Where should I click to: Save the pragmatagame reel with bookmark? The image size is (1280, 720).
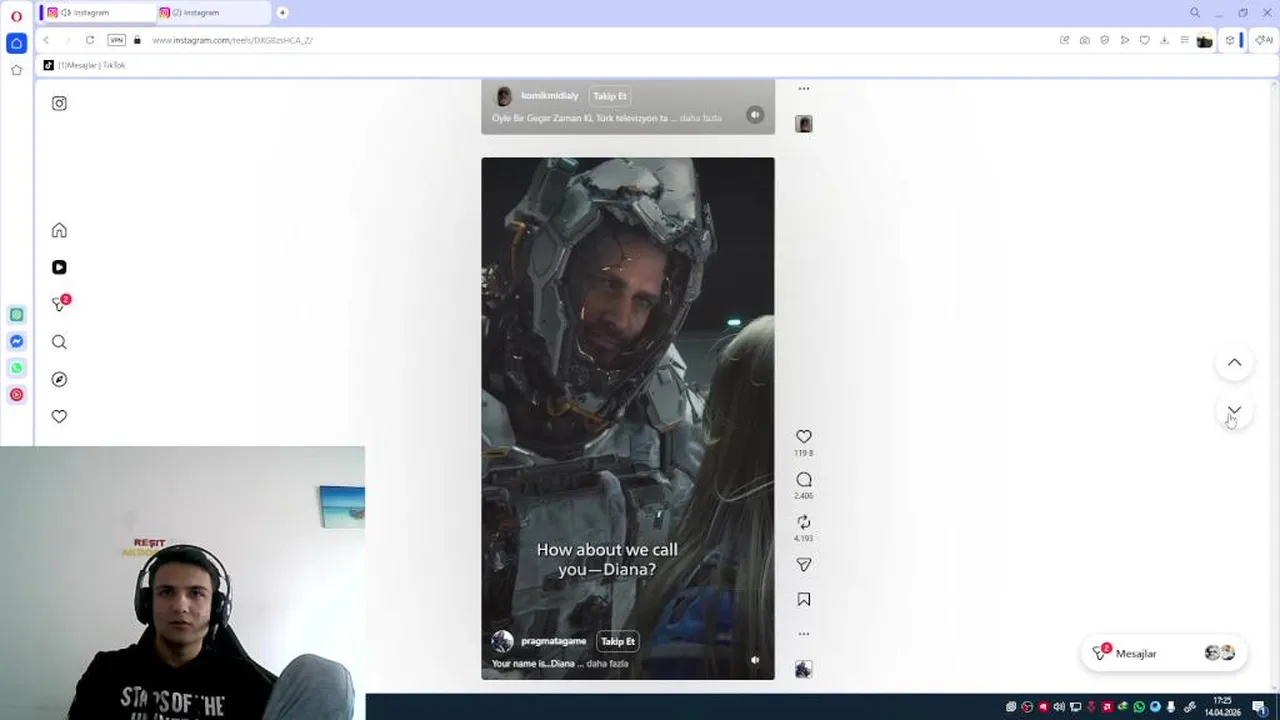tap(803, 599)
